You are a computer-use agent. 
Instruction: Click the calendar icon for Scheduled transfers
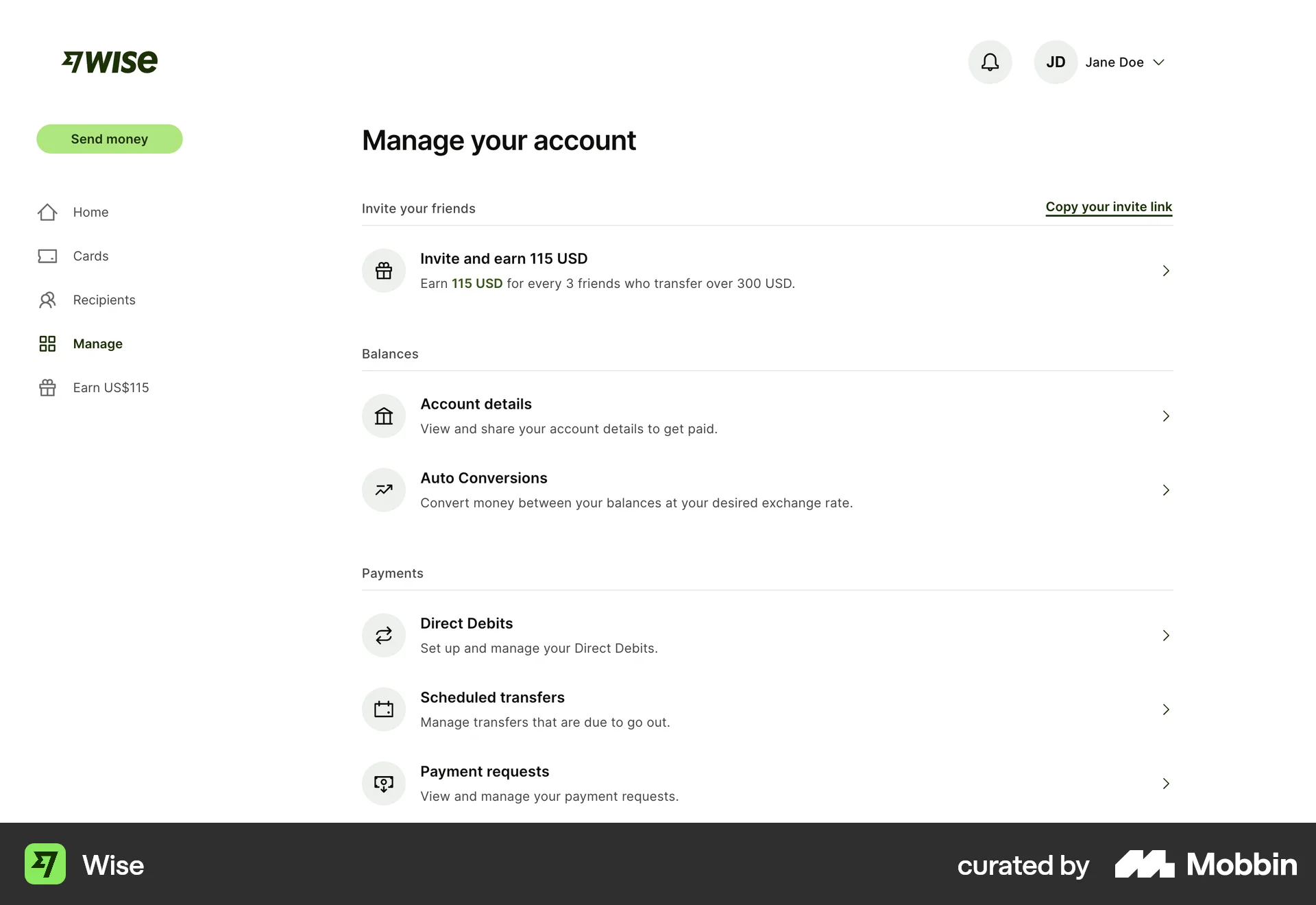click(383, 709)
